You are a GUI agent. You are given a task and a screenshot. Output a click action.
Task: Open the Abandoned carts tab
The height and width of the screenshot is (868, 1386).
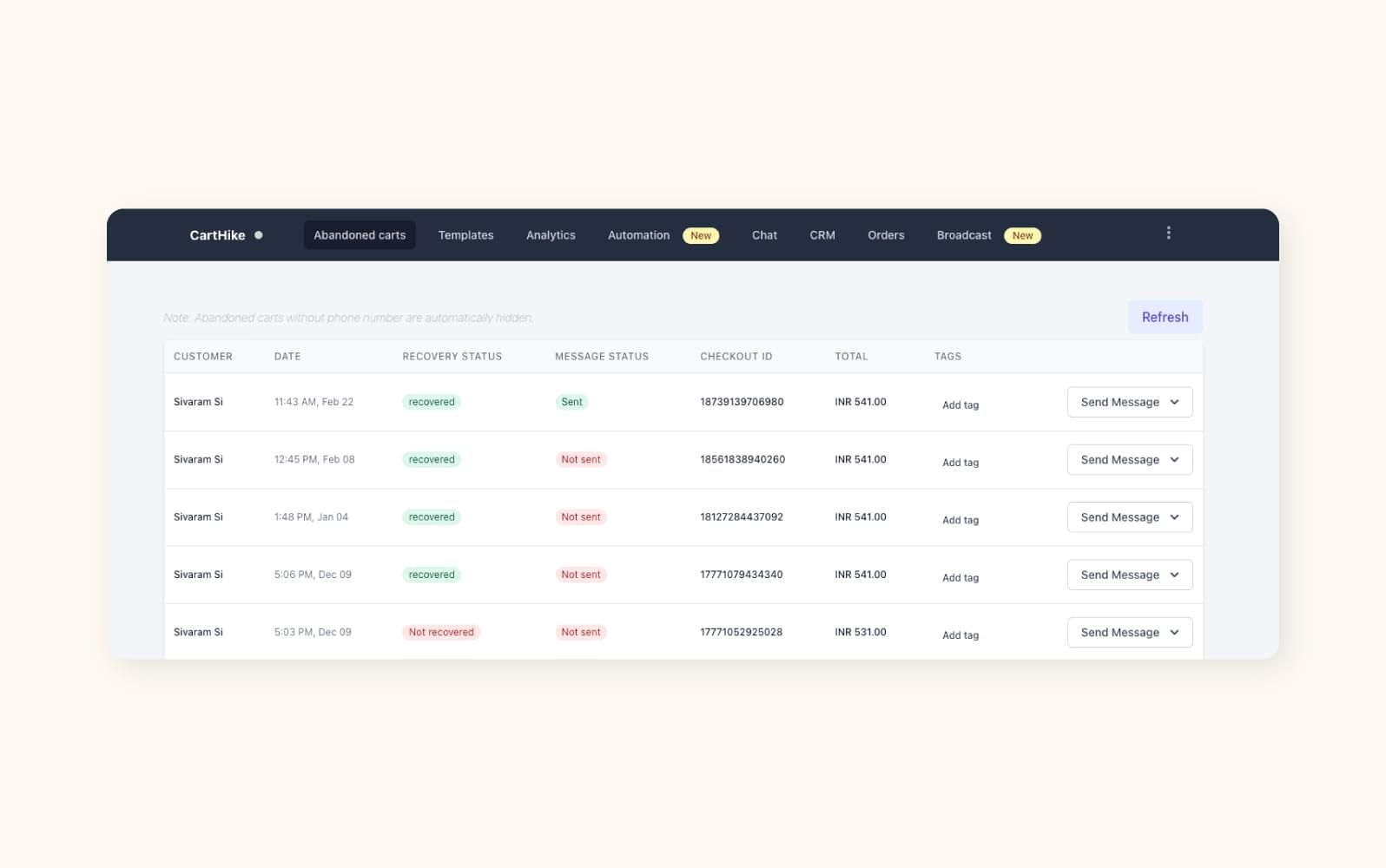[x=360, y=235]
